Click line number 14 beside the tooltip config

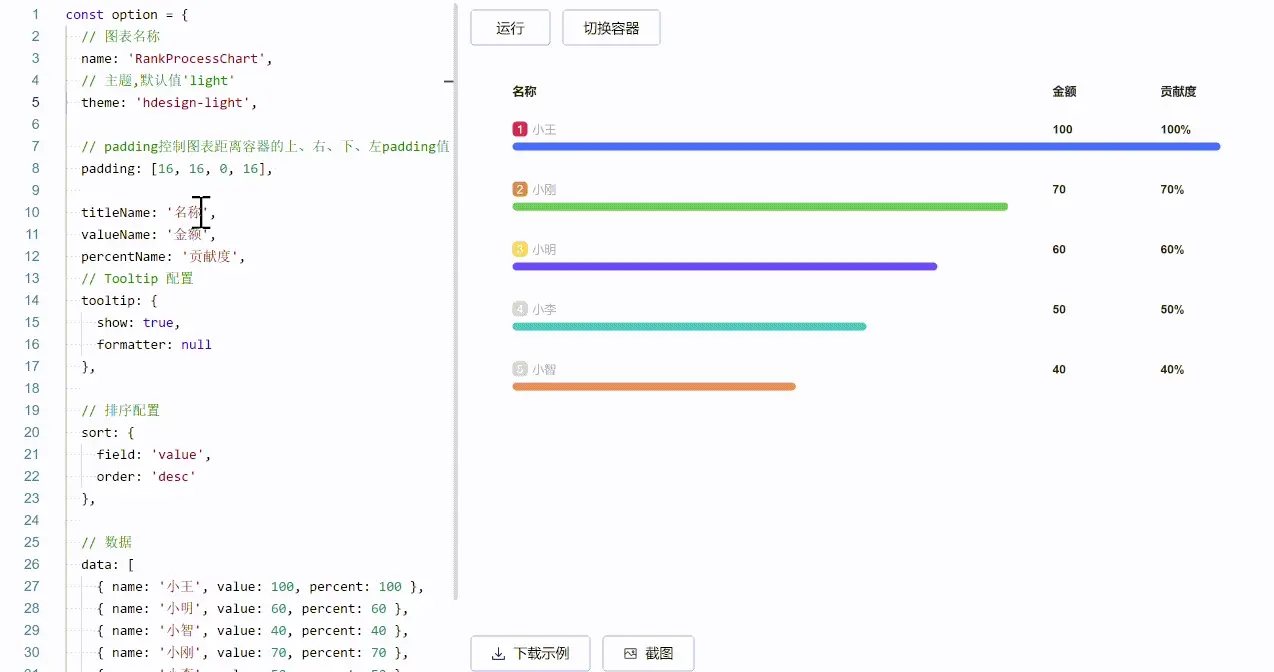[31, 300]
